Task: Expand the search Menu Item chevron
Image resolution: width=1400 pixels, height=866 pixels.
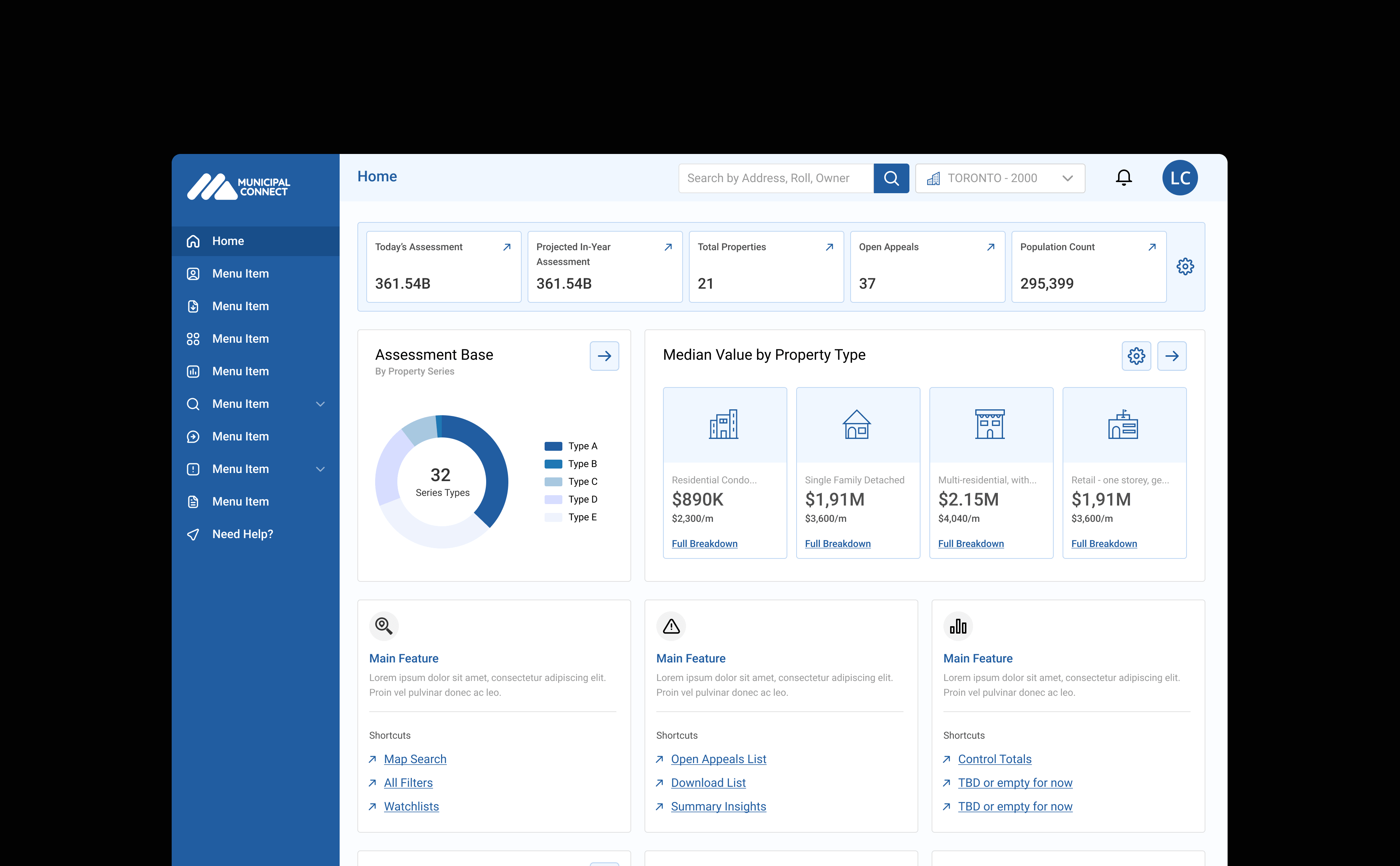Action: 321,404
